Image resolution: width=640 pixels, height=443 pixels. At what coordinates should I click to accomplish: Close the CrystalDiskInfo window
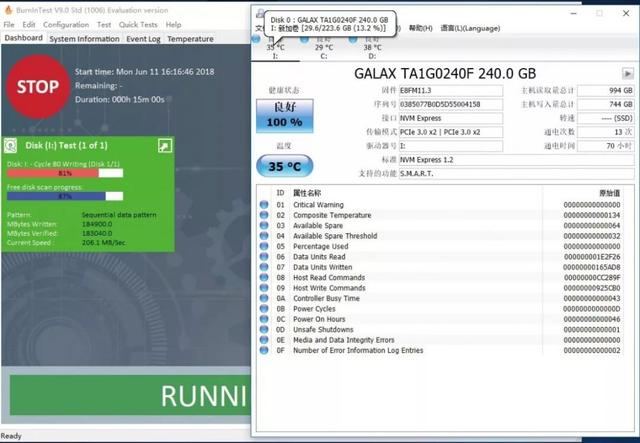pos(626,13)
